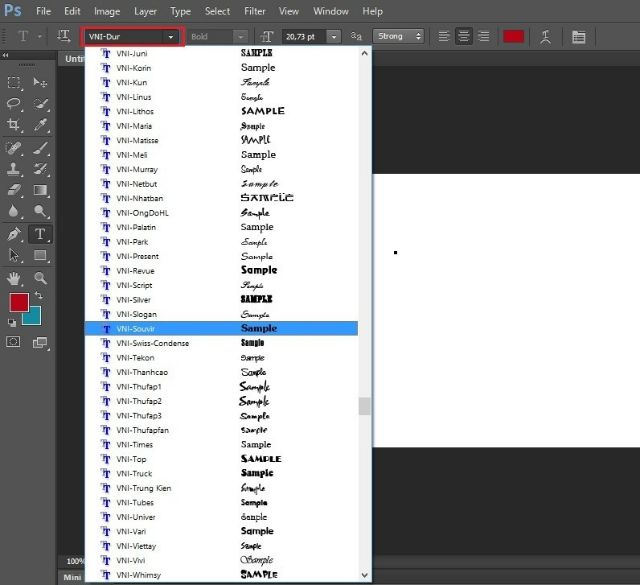
Task: Open the type tool preset picker
Action: coord(40,36)
